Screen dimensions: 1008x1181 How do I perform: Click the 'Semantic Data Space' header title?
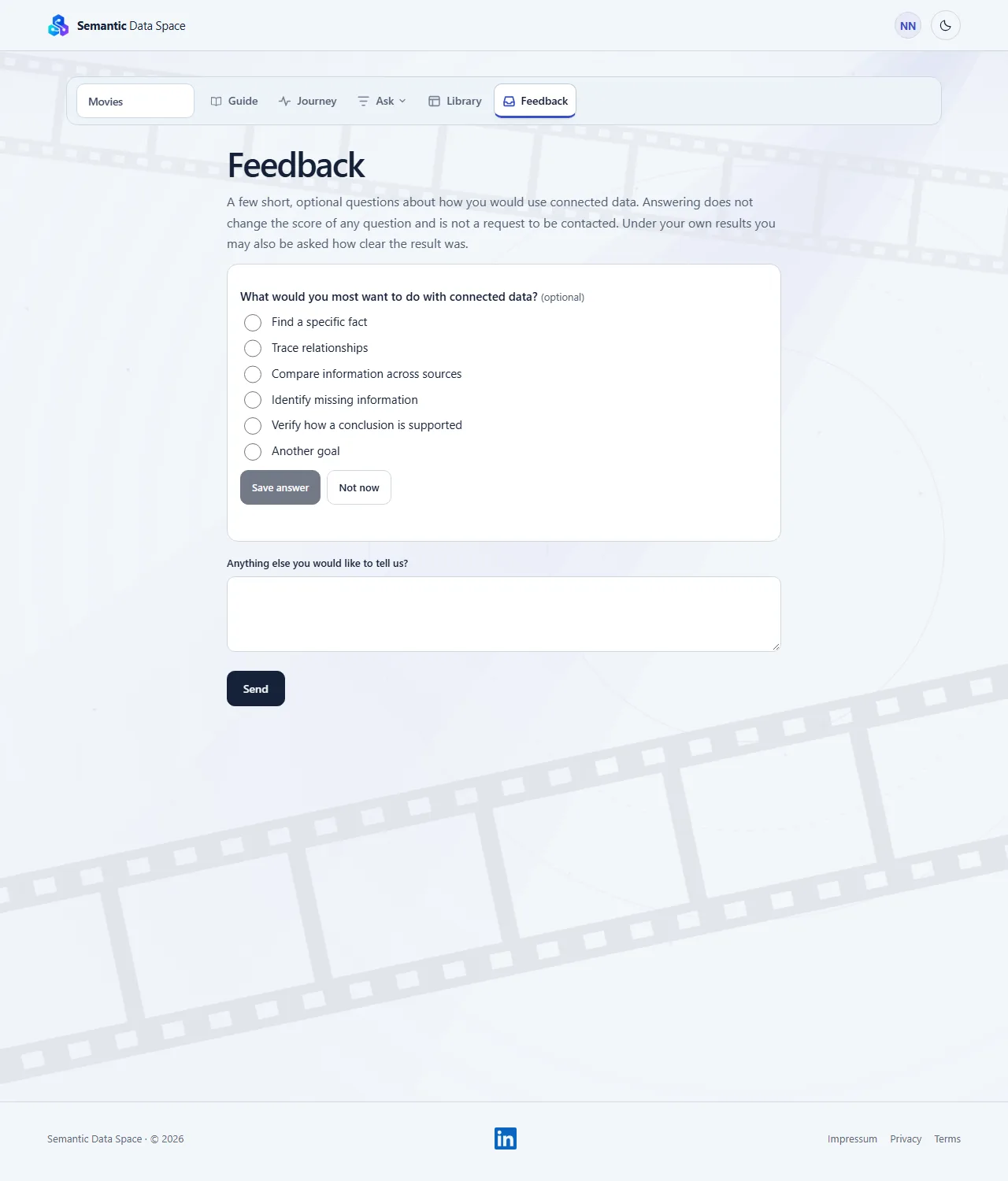click(132, 26)
